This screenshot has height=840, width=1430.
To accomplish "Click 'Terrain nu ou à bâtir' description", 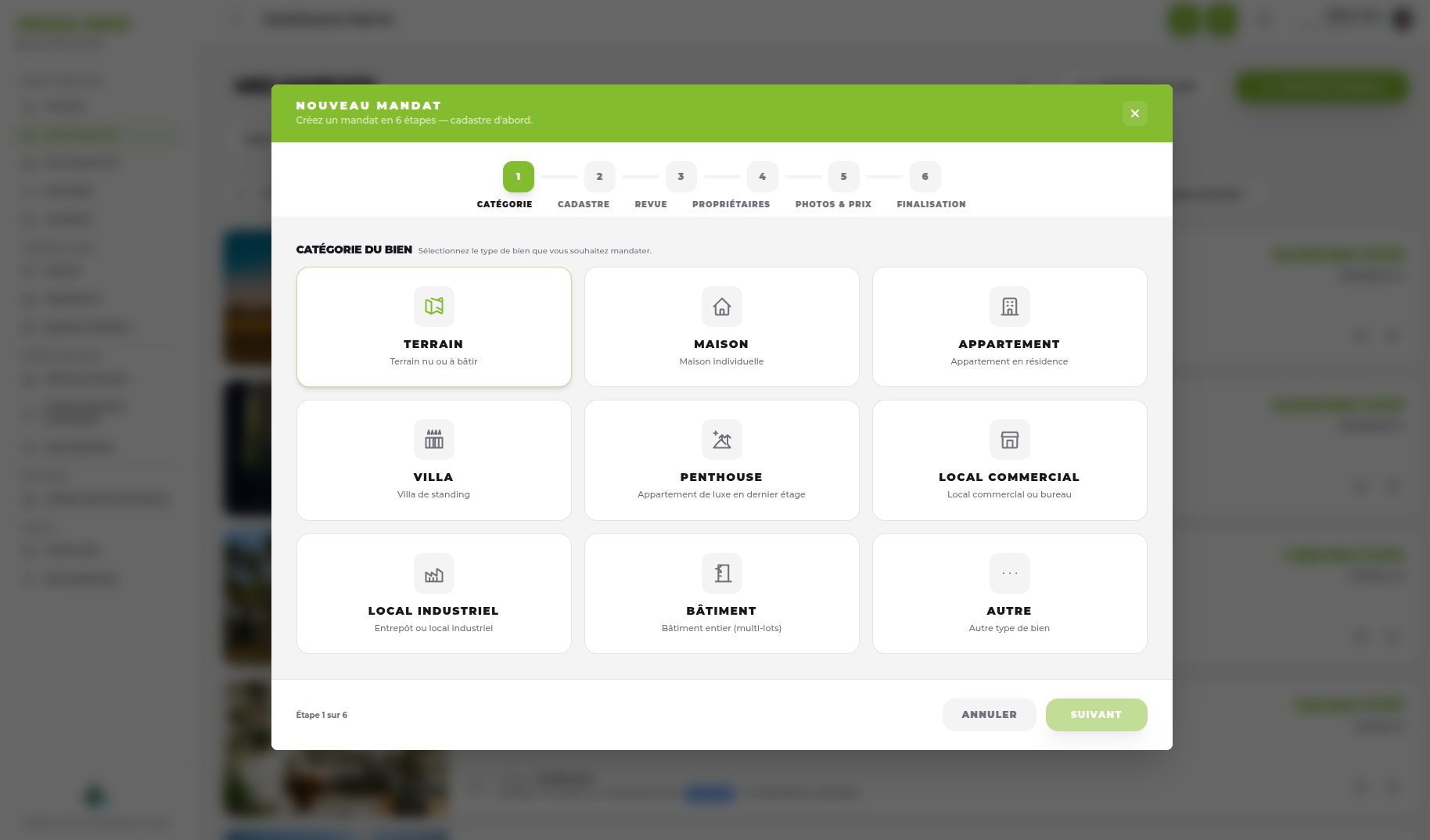I will [x=433, y=361].
